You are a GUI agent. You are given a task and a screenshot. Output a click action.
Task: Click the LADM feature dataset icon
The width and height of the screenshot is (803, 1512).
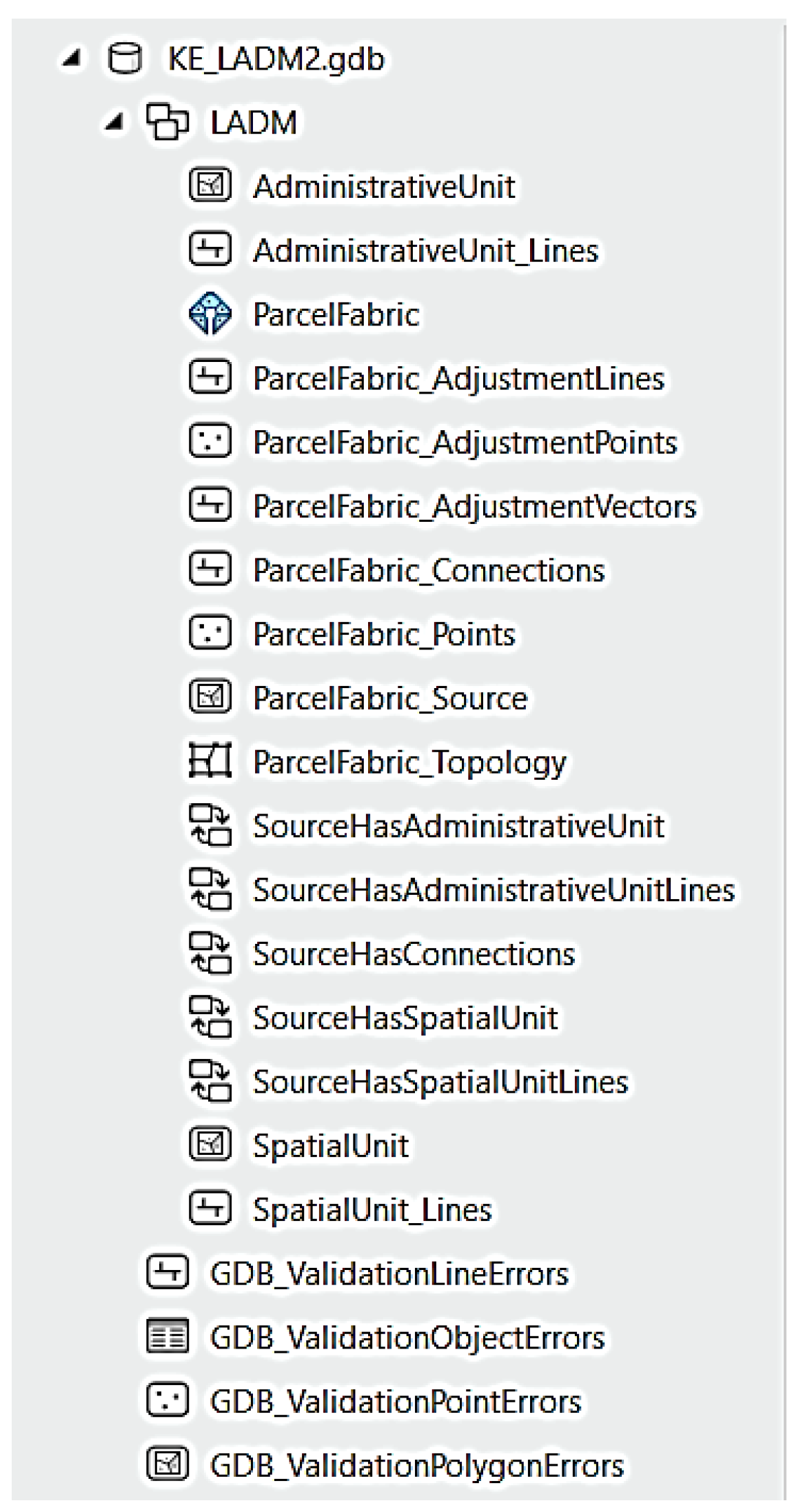[x=167, y=123]
